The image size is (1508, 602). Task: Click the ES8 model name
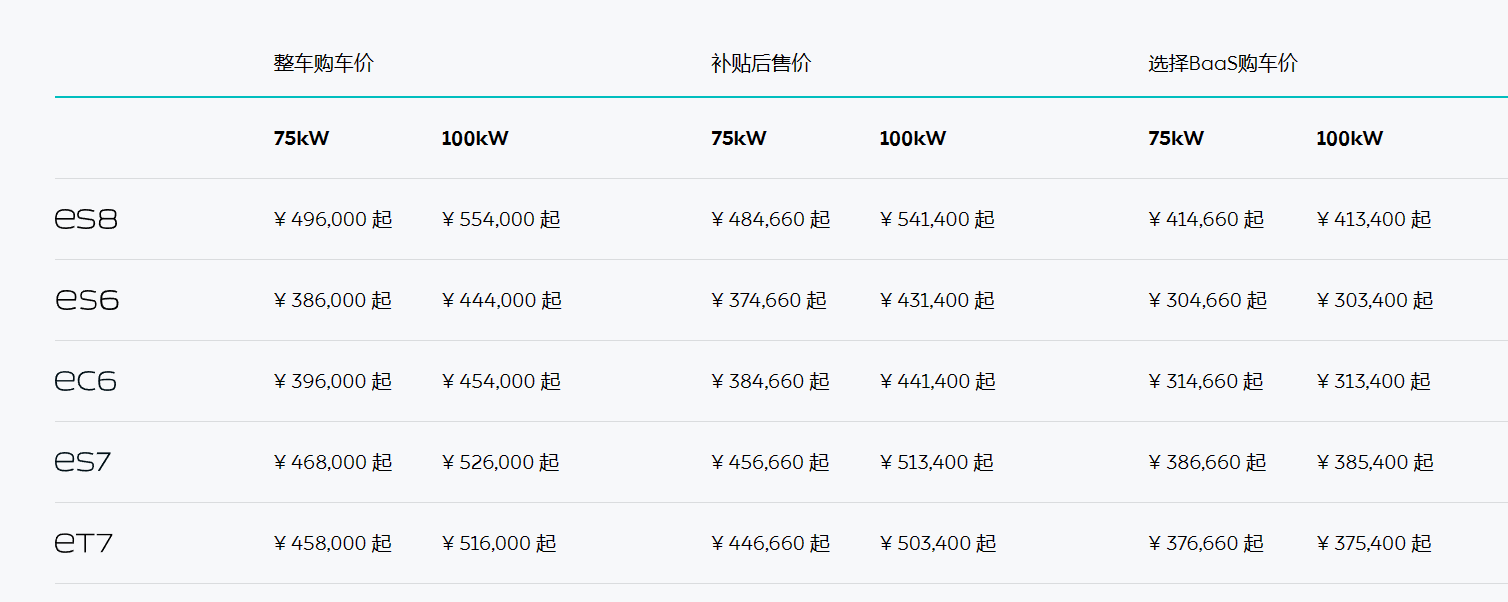(x=86, y=219)
